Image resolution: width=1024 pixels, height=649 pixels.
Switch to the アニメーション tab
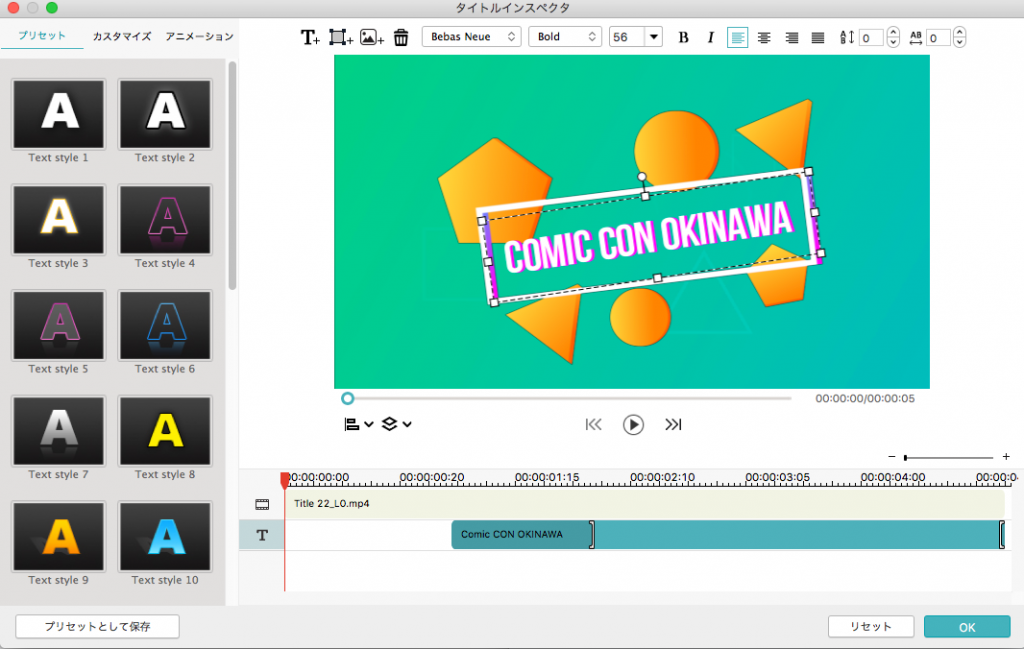(x=199, y=36)
